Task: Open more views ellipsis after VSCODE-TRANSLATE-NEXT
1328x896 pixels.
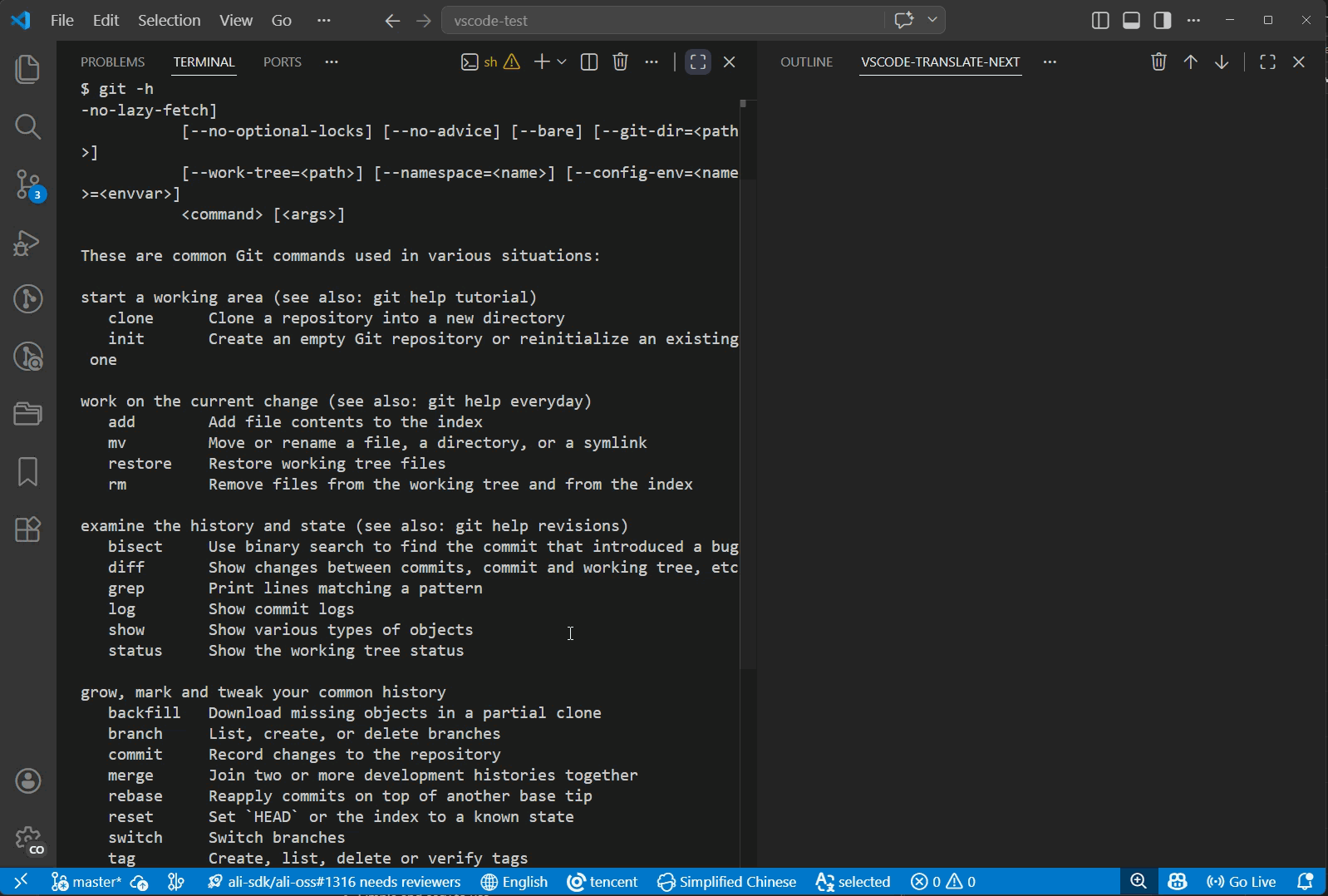Action: coord(1050,62)
